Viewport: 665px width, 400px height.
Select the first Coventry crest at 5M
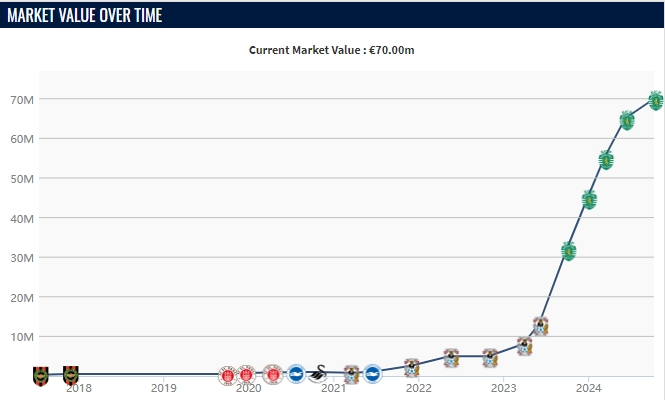pyautogui.click(x=452, y=357)
